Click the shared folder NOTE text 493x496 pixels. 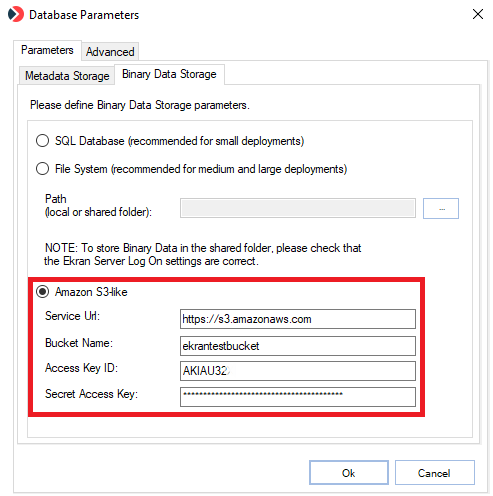coord(203,254)
